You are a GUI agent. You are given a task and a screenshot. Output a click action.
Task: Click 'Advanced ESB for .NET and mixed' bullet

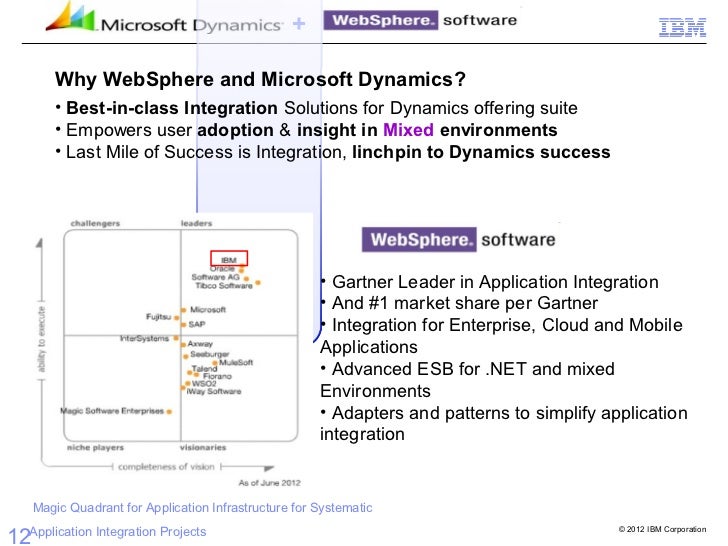[x=473, y=369]
